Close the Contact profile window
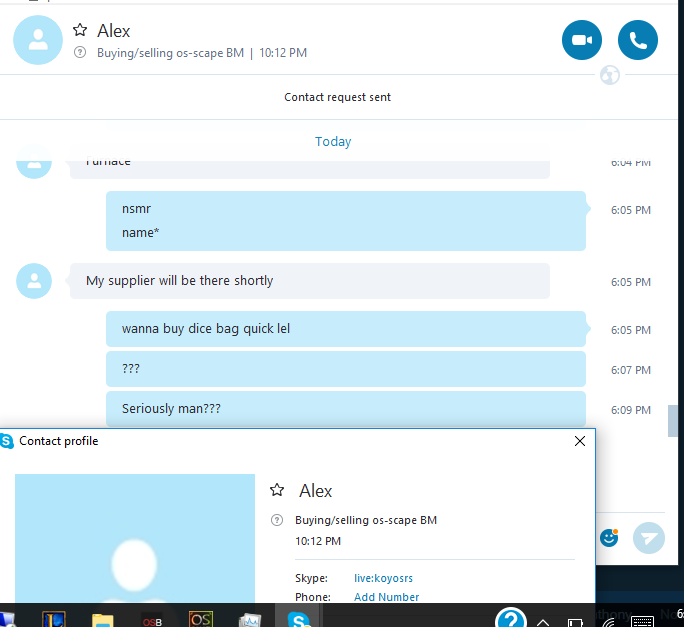 tap(580, 441)
